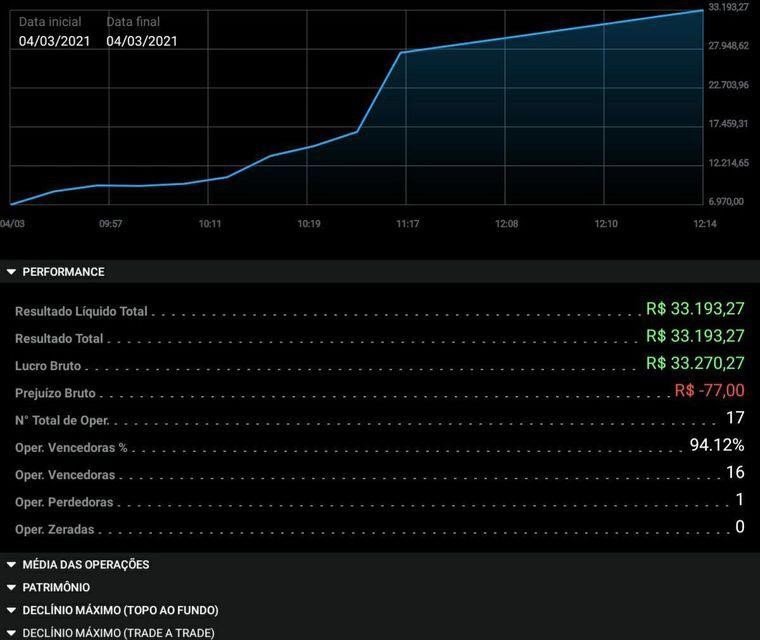
Task: Click the Prejuízo Bruto label
Action: [x=55, y=393]
